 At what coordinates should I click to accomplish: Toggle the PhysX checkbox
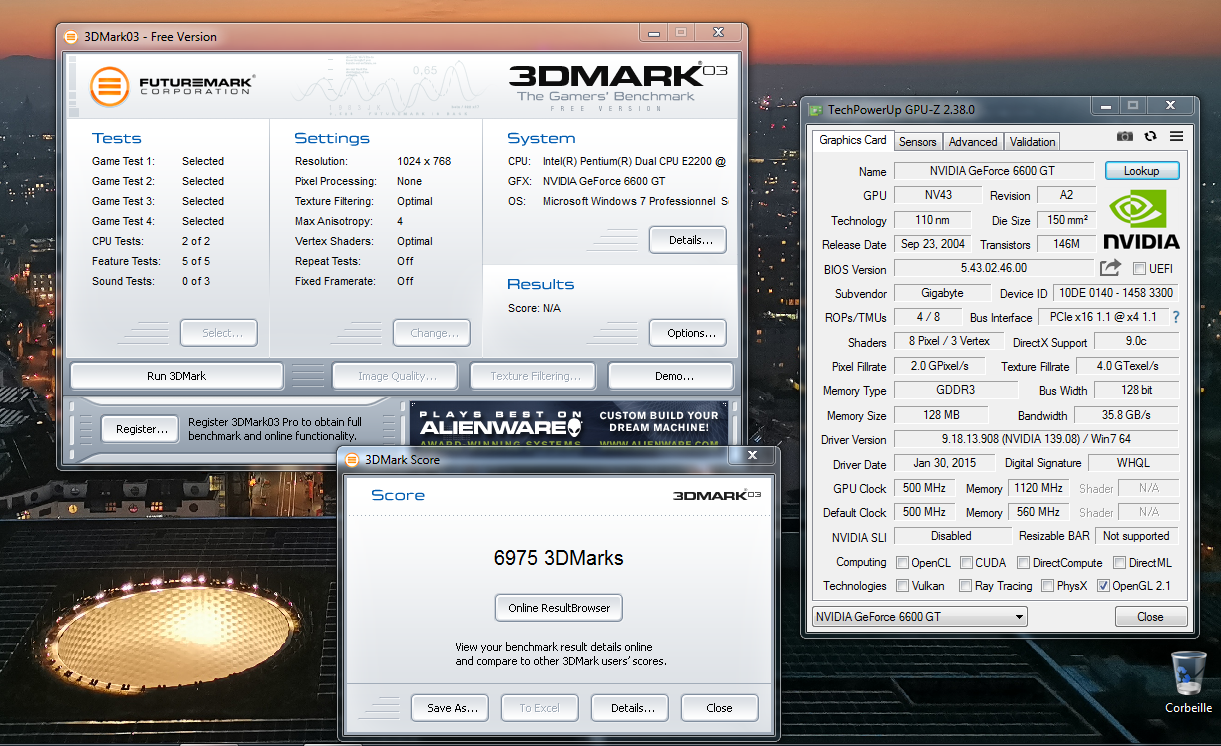click(x=1047, y=586)
